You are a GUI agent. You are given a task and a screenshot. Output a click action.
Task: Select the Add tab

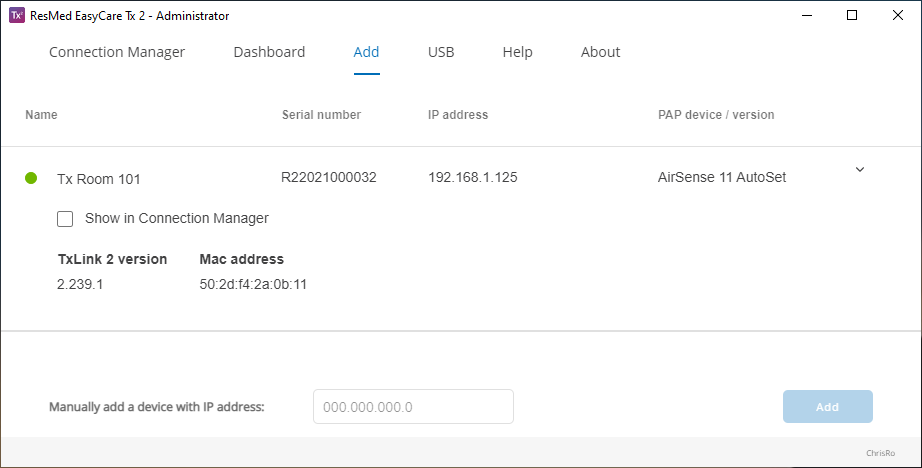[366, 52]
